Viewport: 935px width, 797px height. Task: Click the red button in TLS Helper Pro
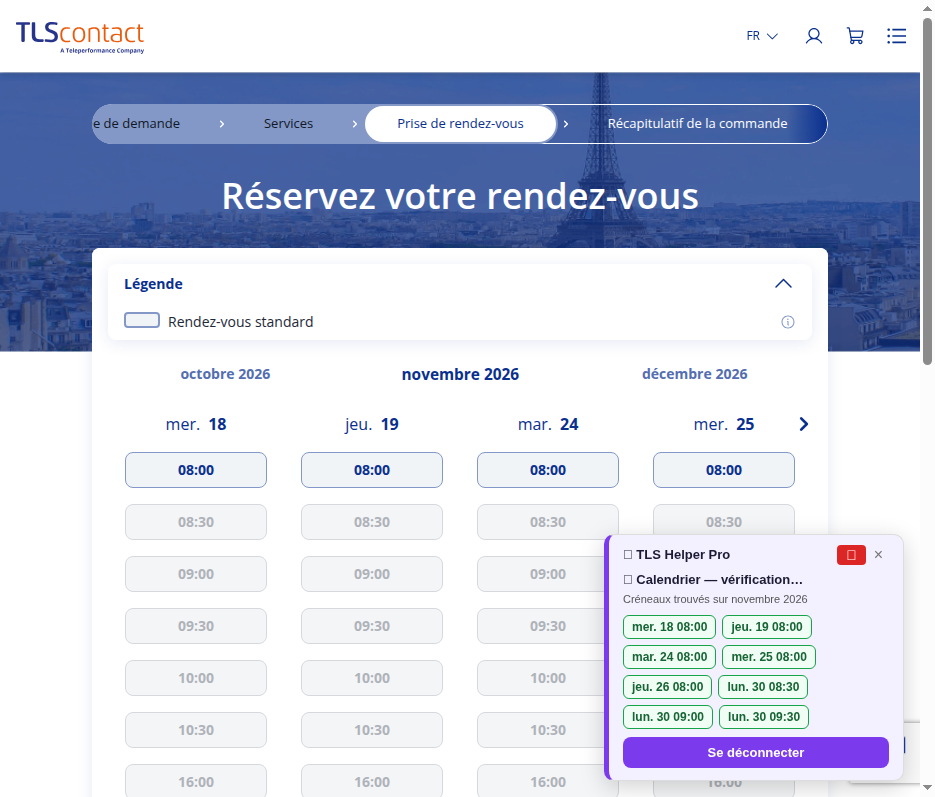pyautogui.click(x=851, y=555)
